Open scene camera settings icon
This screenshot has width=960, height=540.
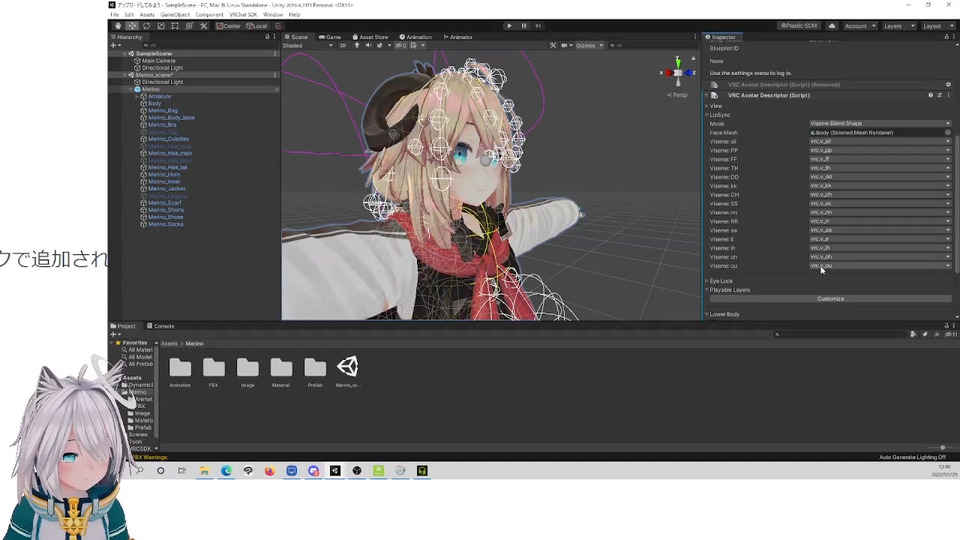click(566, 45)
